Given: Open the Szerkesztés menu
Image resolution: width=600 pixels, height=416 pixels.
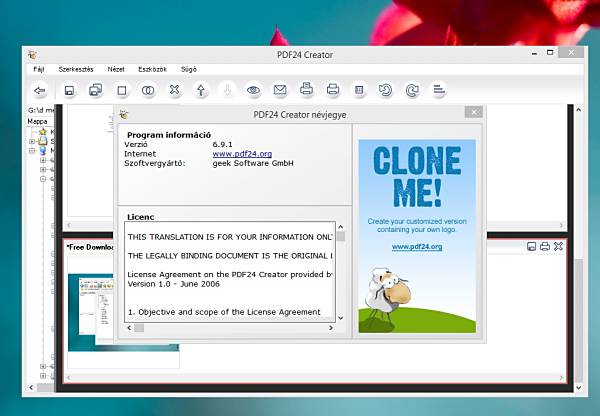Looking at the screenshot, I should [76, 69].
